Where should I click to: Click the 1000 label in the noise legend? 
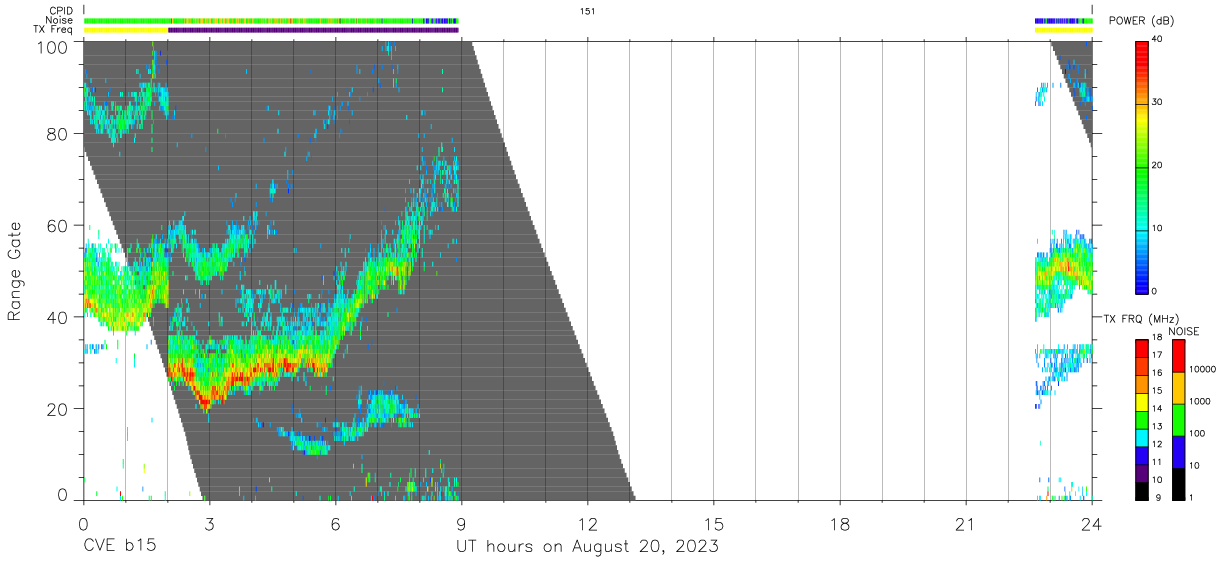[x=1200, y=402]
